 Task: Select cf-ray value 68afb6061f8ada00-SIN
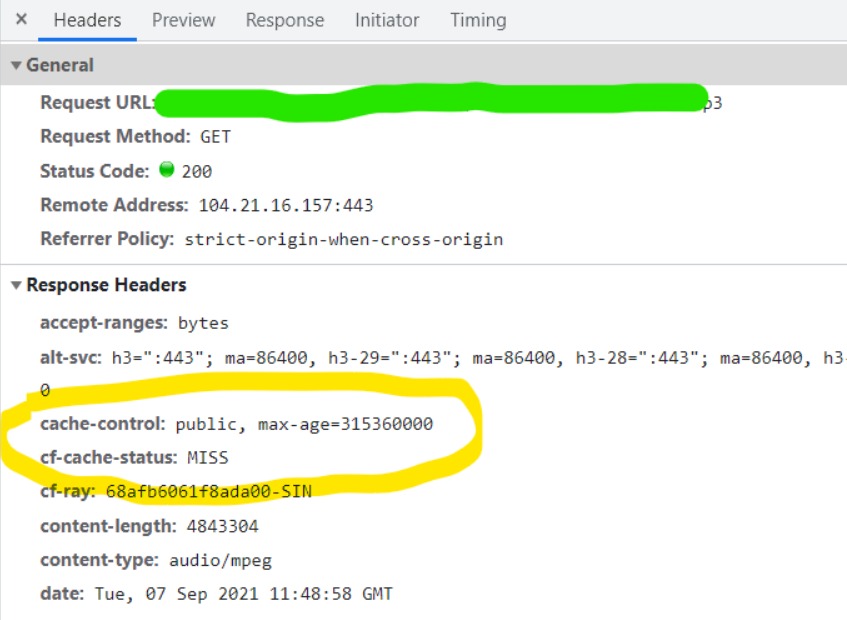click(209, 491)
